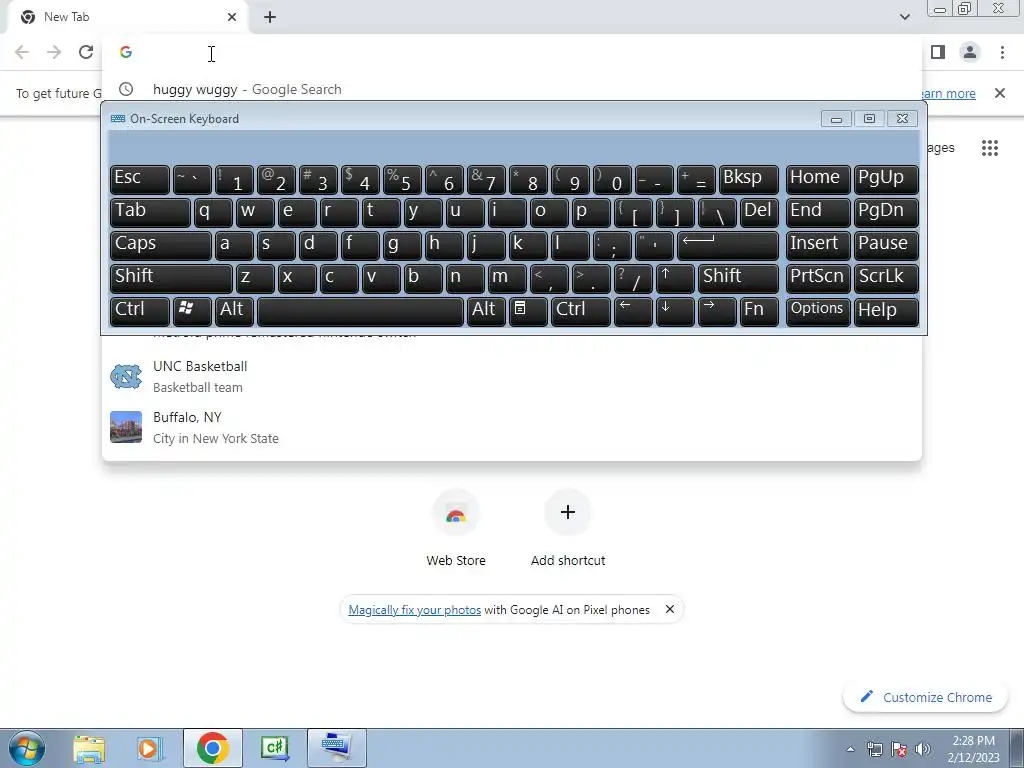Tap the down arrow key
Screen dimensions: 1024x768
coord(675,312)
